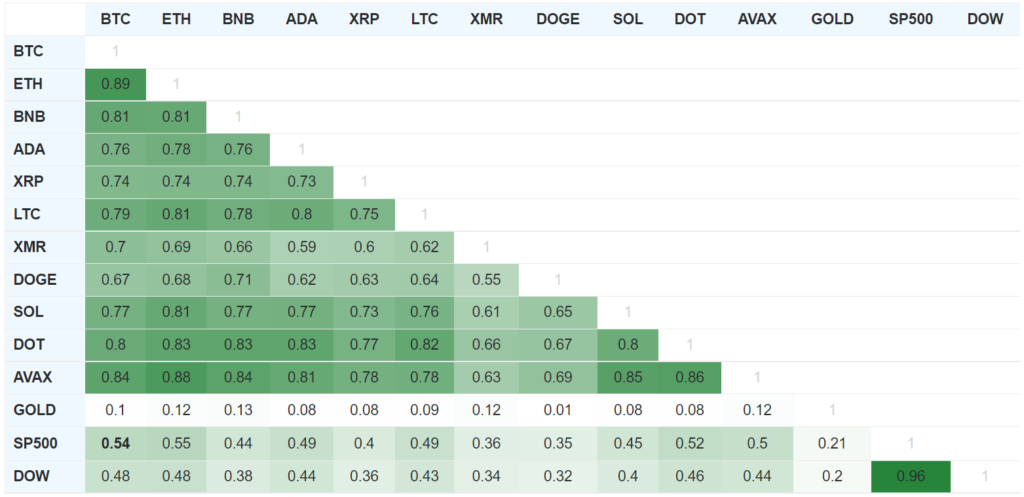Select the 0.89 ETH-BTC correlation cell
Viewport: 1024px width, 497px height.
tap(115, 84)
